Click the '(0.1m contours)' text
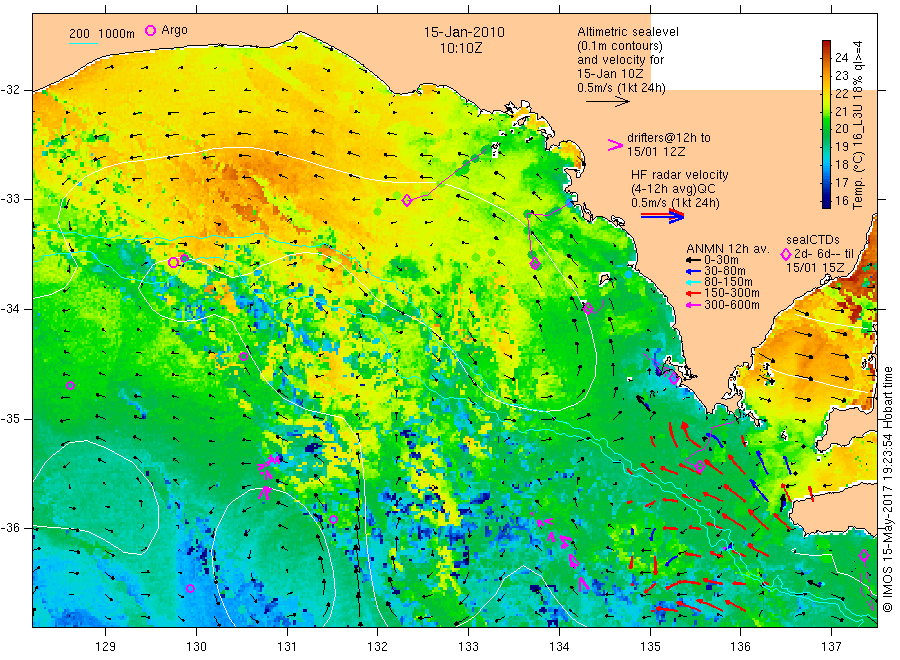 [x=620, y=46]
